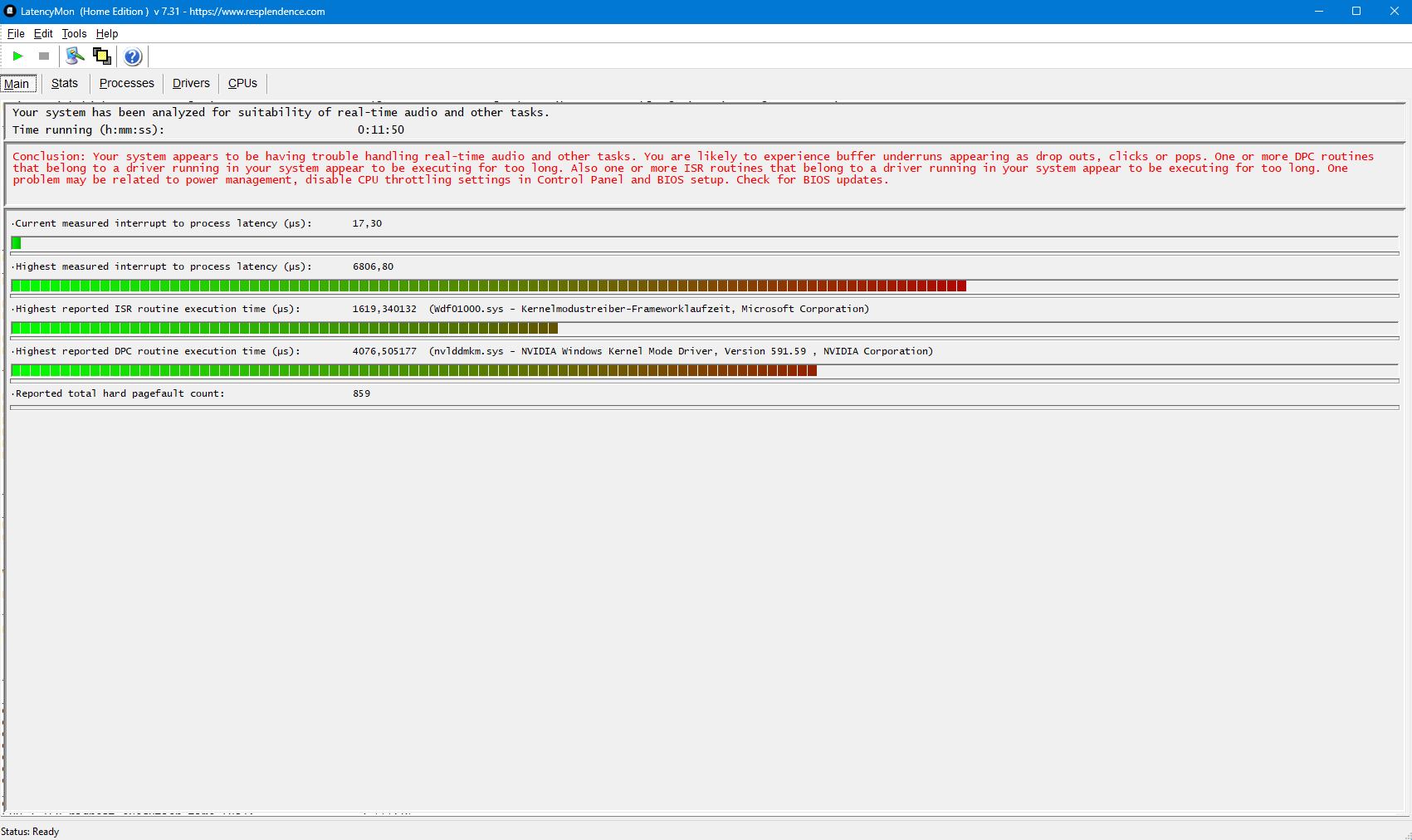The height and width of the screenshot is (840, 1412).
Task: Open the Tools menu
Action: [x=73, y=33]
